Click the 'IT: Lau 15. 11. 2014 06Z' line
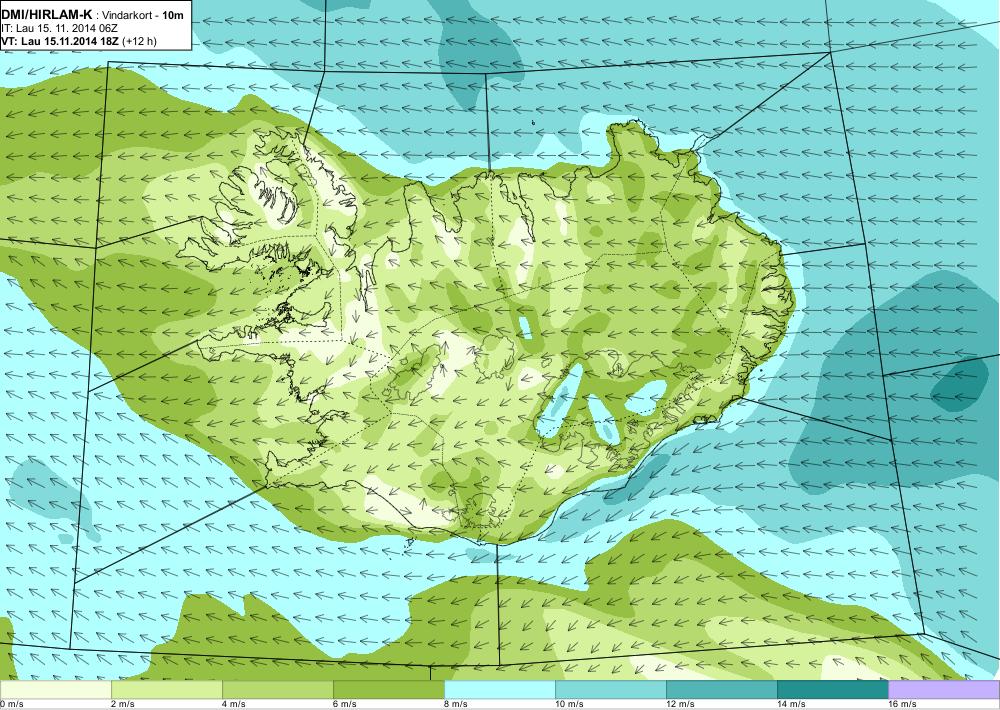Screen dimensions: 1000x710 60,28
